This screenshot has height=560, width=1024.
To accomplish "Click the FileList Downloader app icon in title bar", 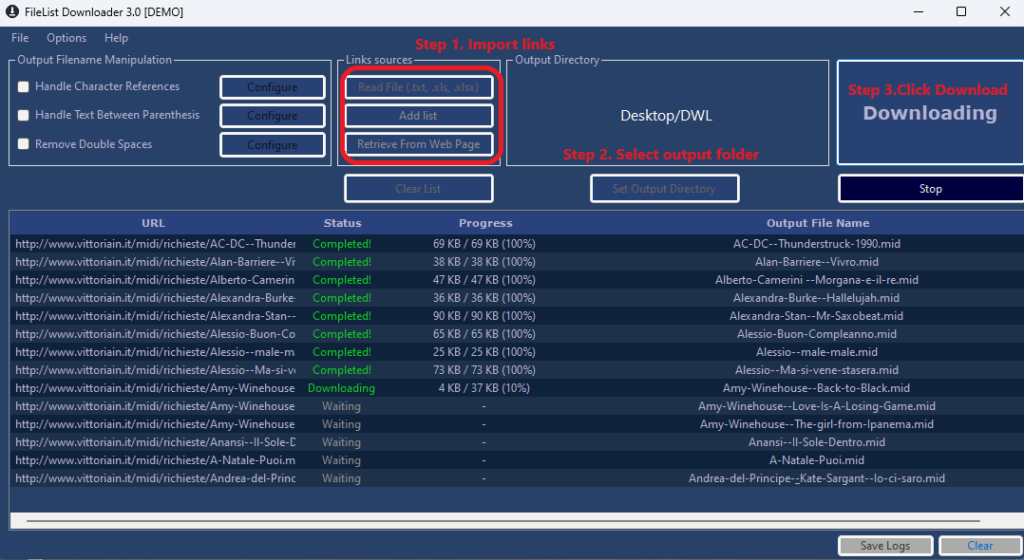I will pyautogui.click(x=12, y=12).
